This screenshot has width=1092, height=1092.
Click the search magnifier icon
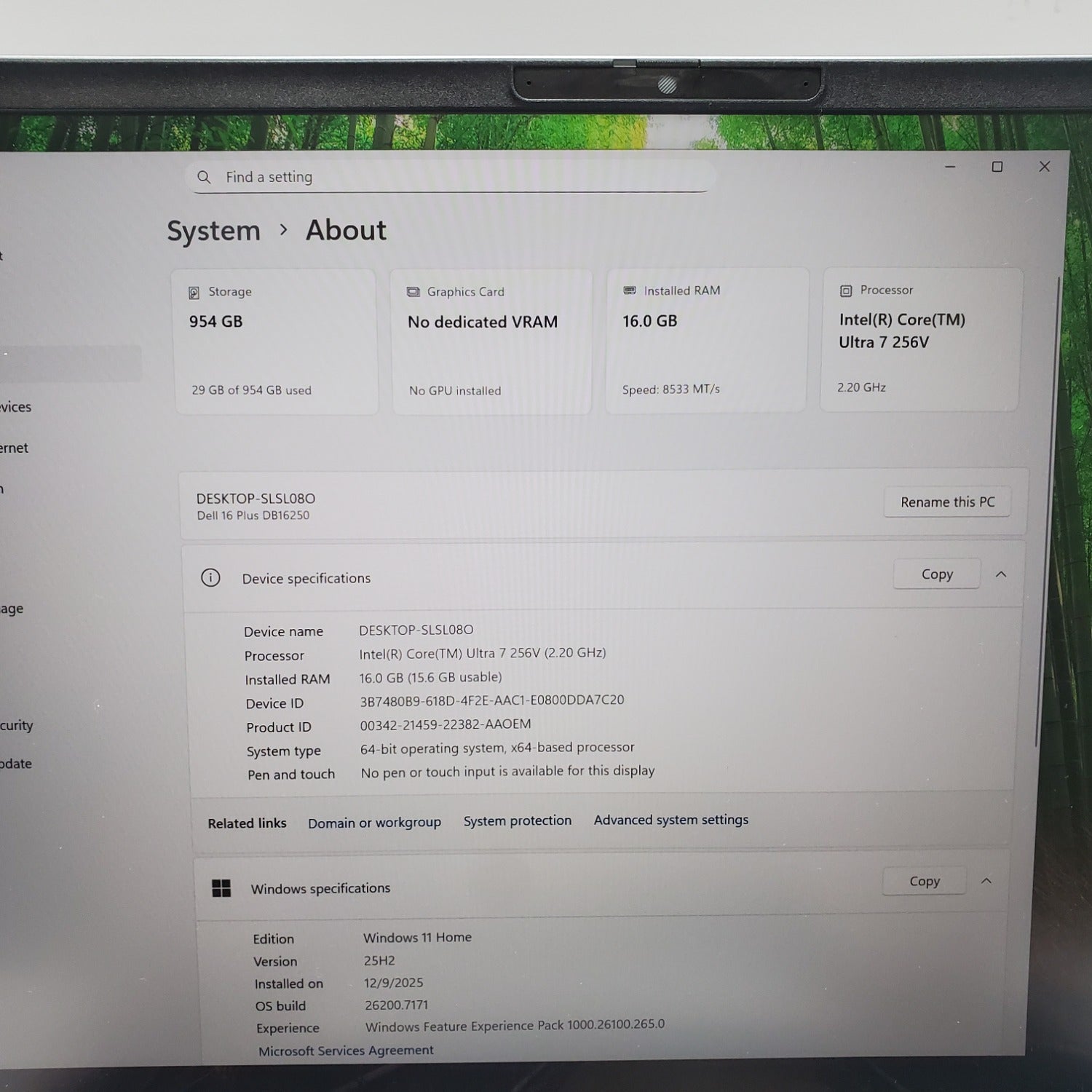point(204,178)
